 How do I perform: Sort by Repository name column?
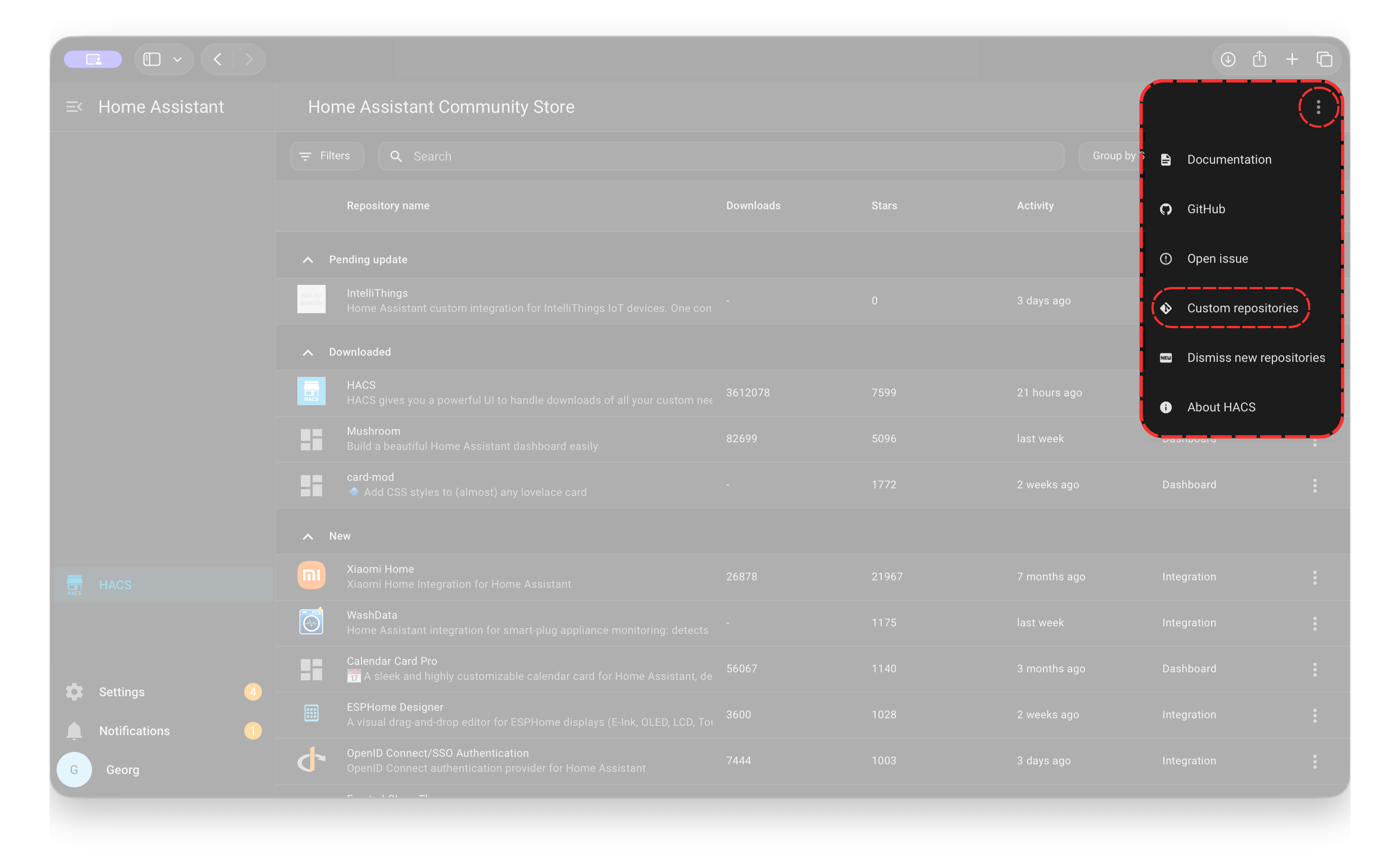point(388,206)
